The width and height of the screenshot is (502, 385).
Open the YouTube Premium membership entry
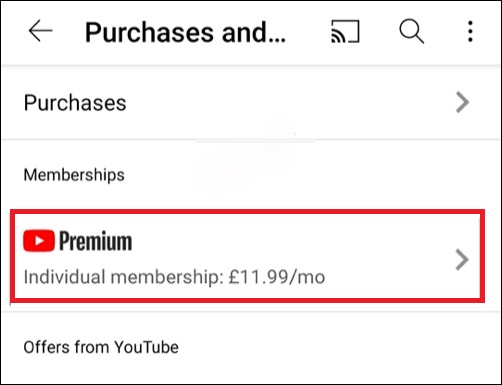click(247, 256)
